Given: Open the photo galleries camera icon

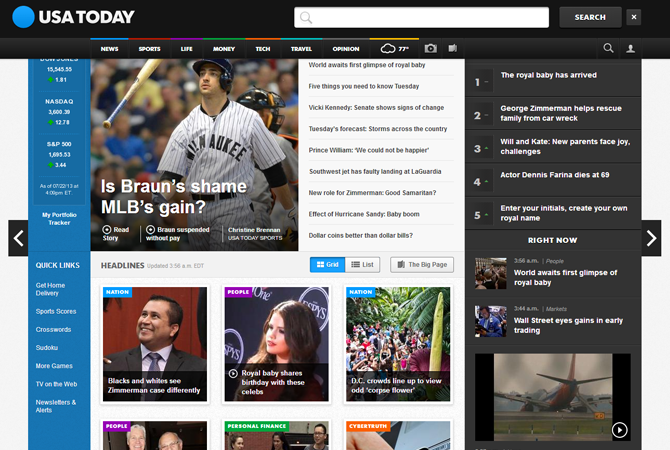Looking at the screenshot, I should point(431,48).
